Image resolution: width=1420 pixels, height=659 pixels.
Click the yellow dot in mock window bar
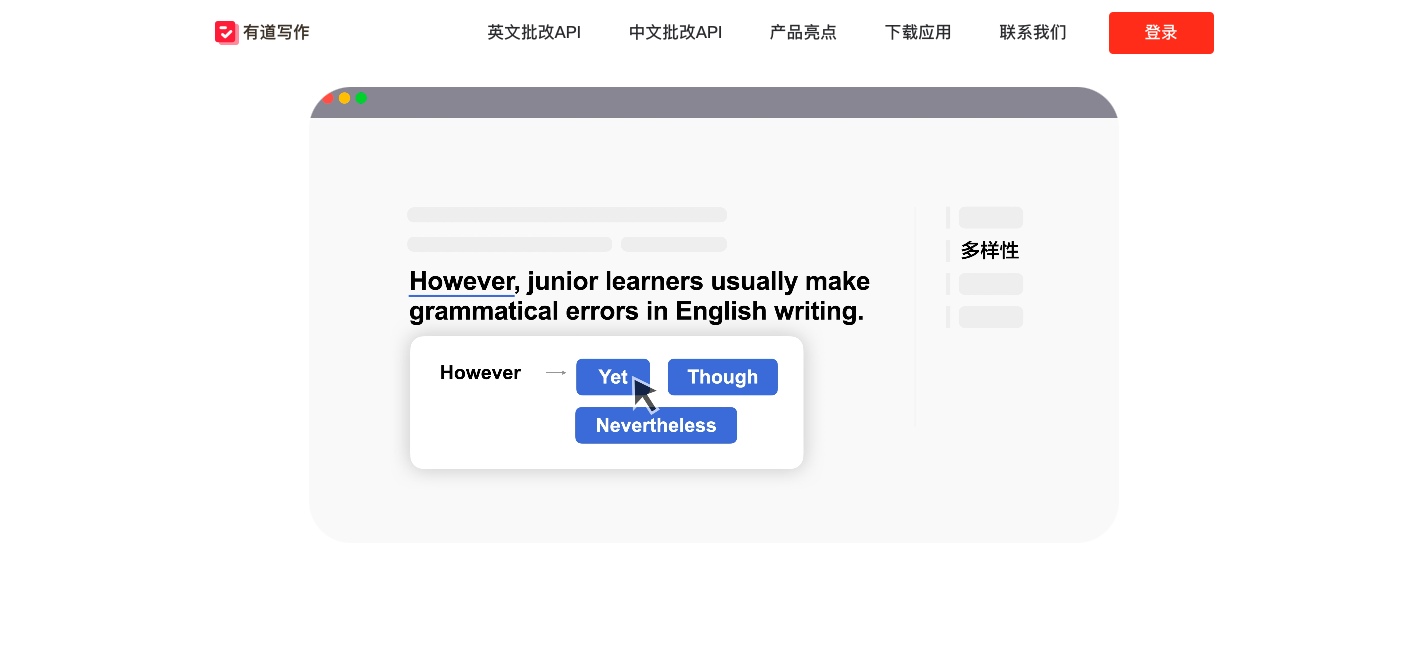click(x=344, y=98)
